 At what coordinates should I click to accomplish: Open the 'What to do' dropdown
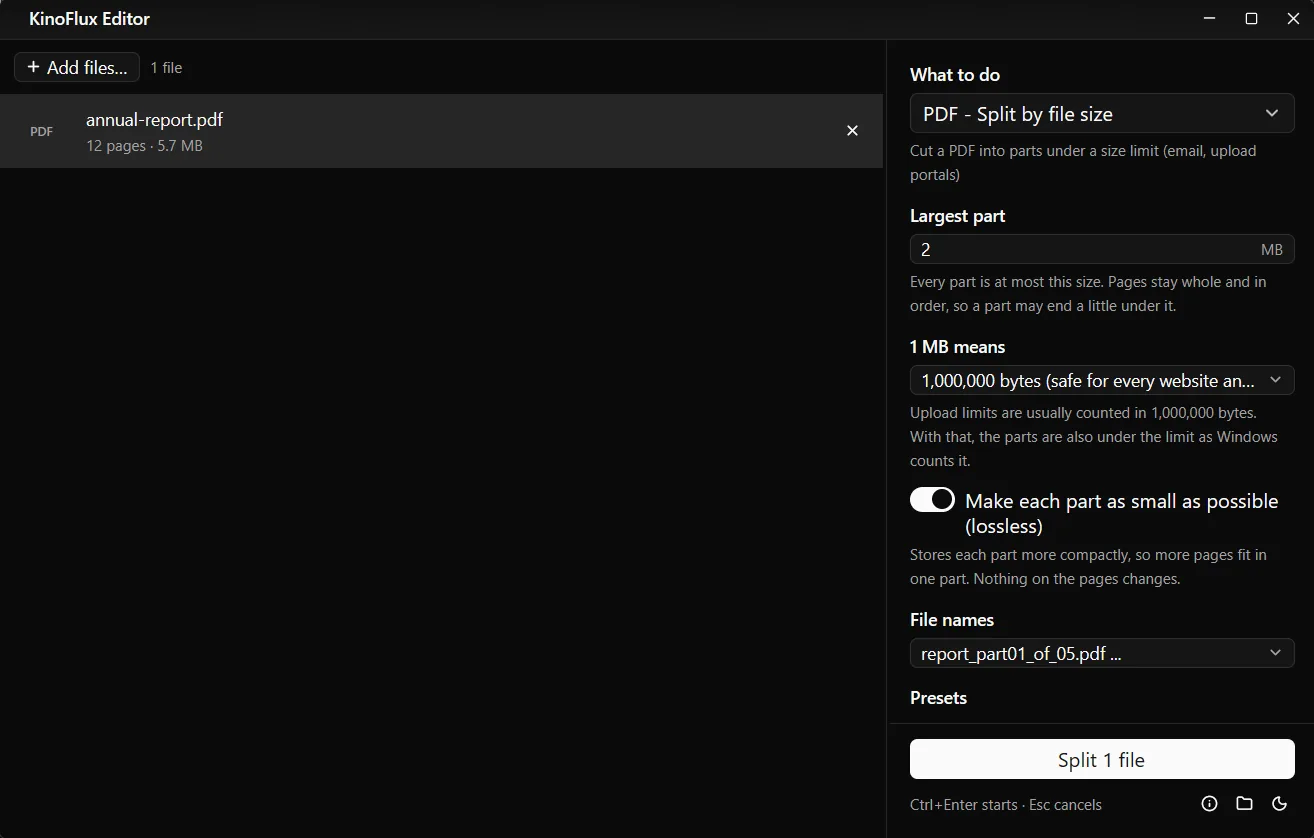[x=1102, y=114]
